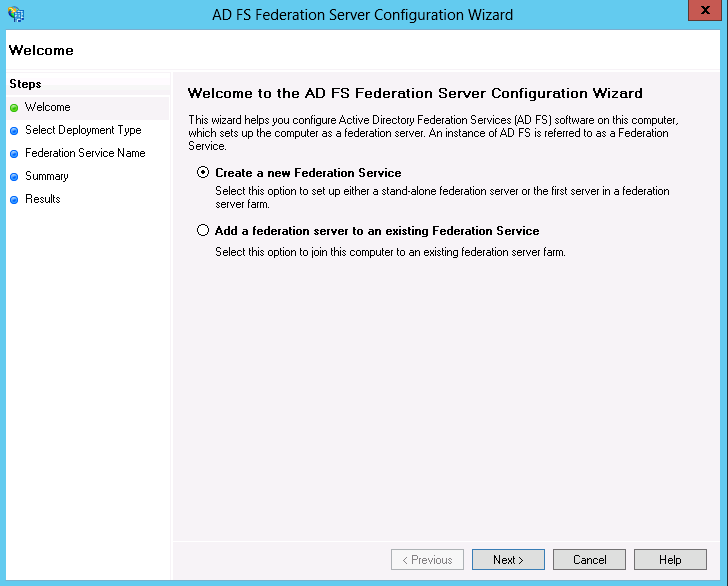This screenshot has height=586, width=728.
Task: Select Create a new Federation Service radio
Action: pos(203,172)
